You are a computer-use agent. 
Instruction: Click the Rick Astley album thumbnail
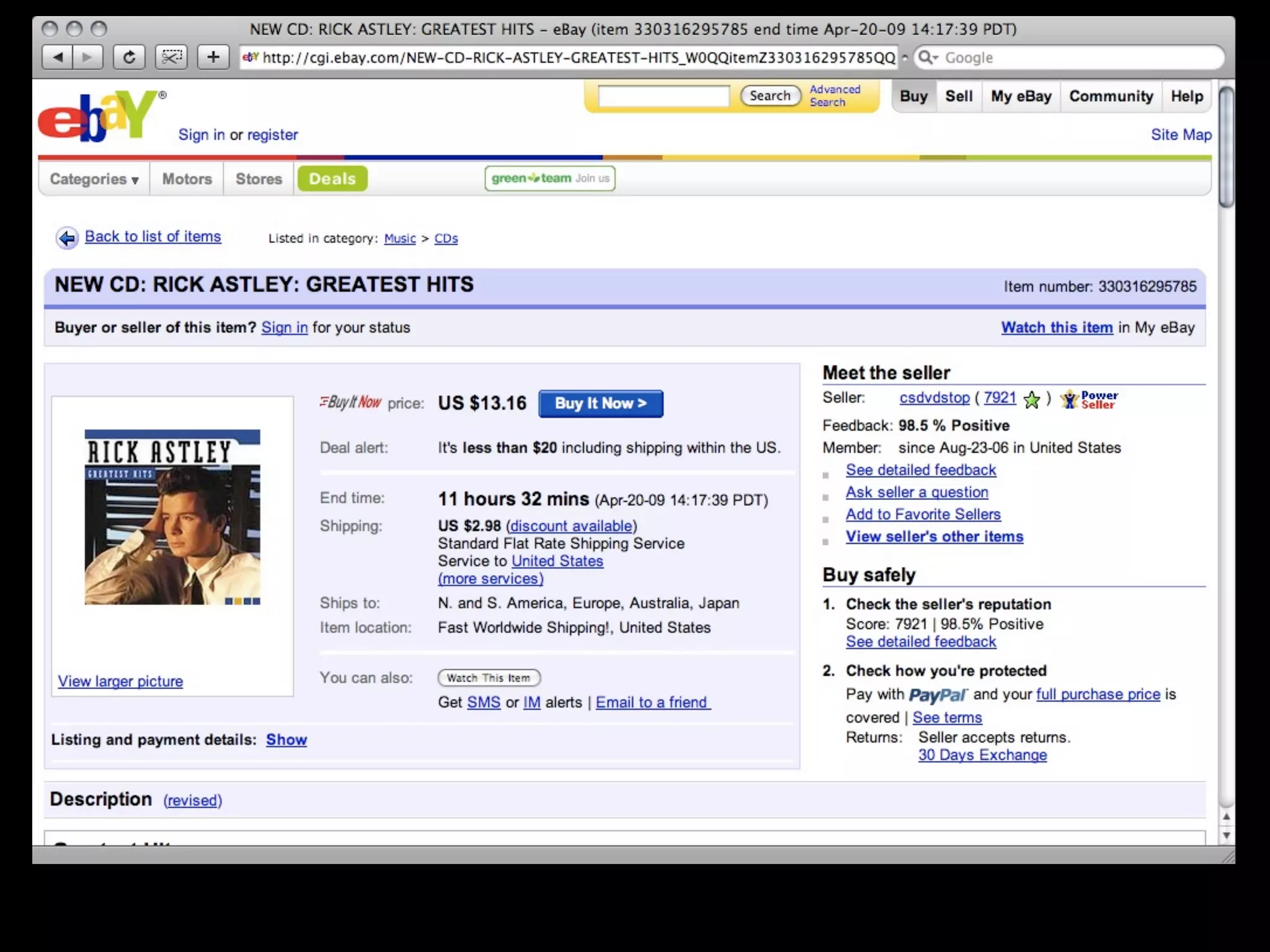pos(172,517)
